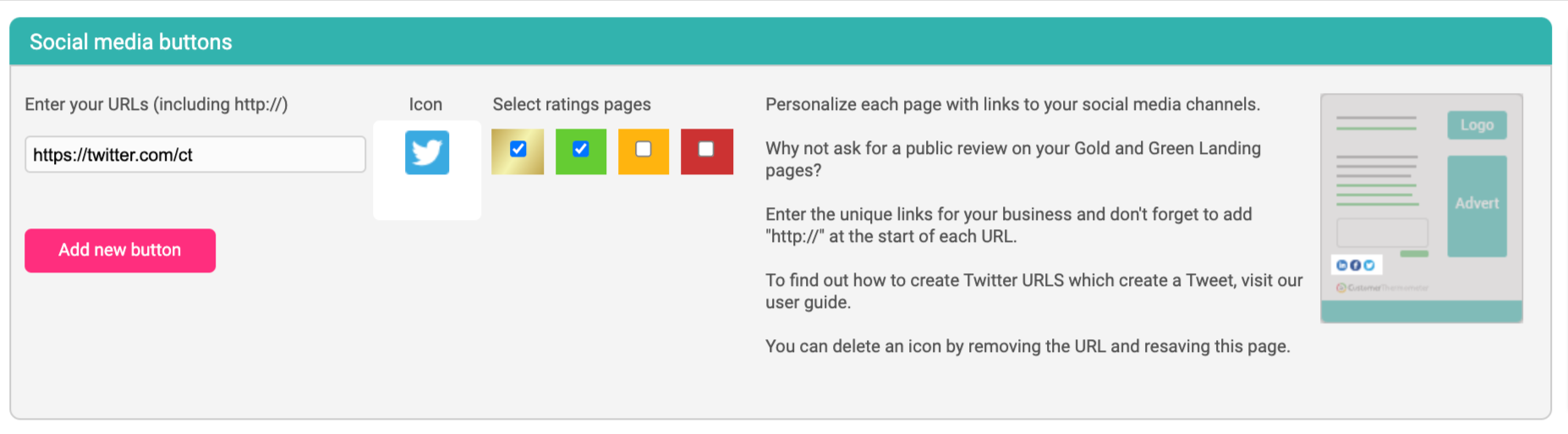Enable the Amber rating page checkbox

[x=644, y=149]
